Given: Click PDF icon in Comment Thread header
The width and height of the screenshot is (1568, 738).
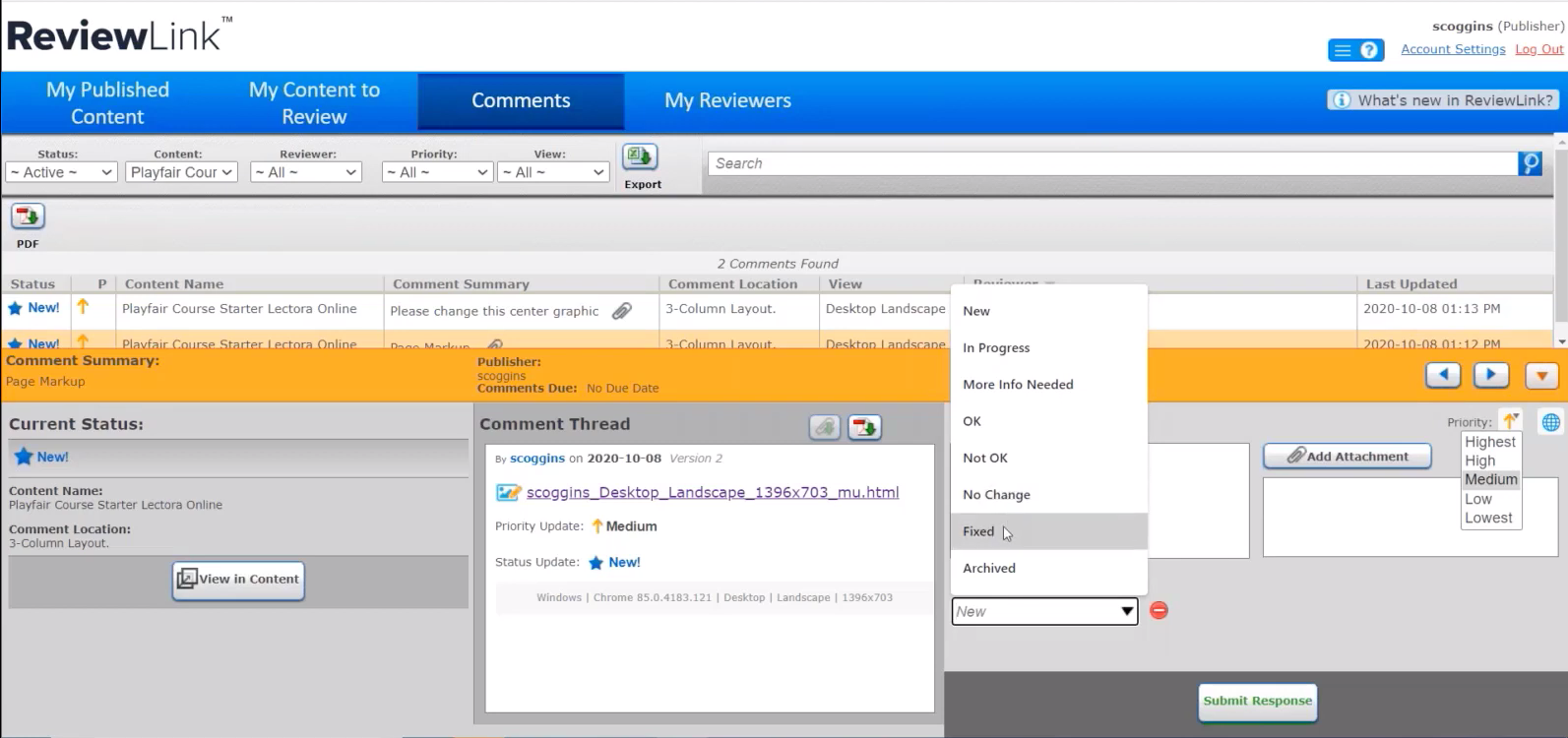Looking at the screenshot, I should 864,427.
